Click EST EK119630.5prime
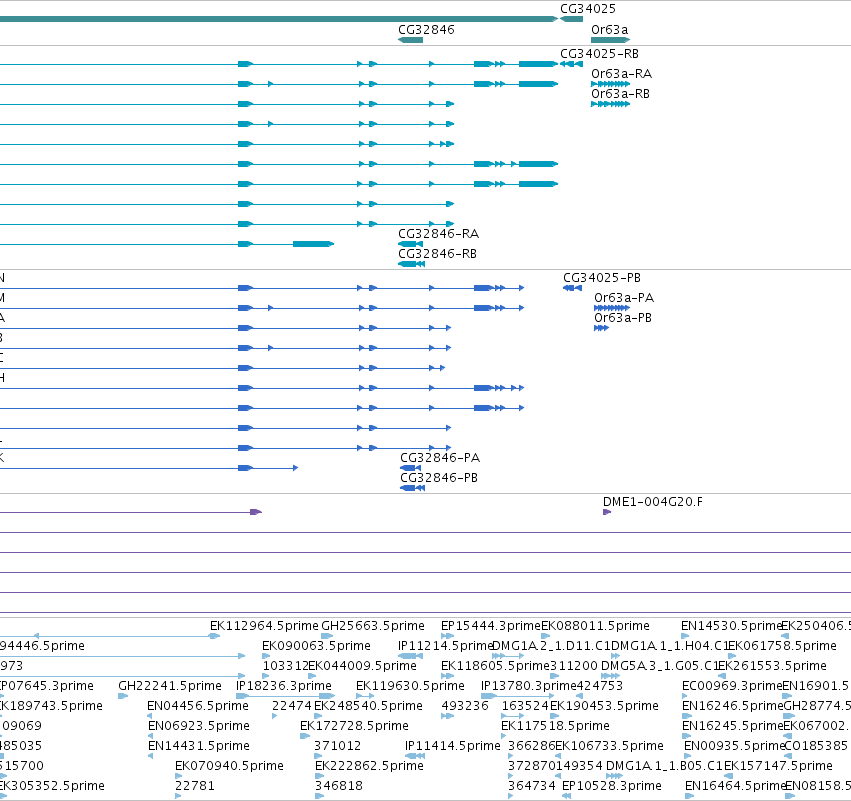 tap(410, 686)
